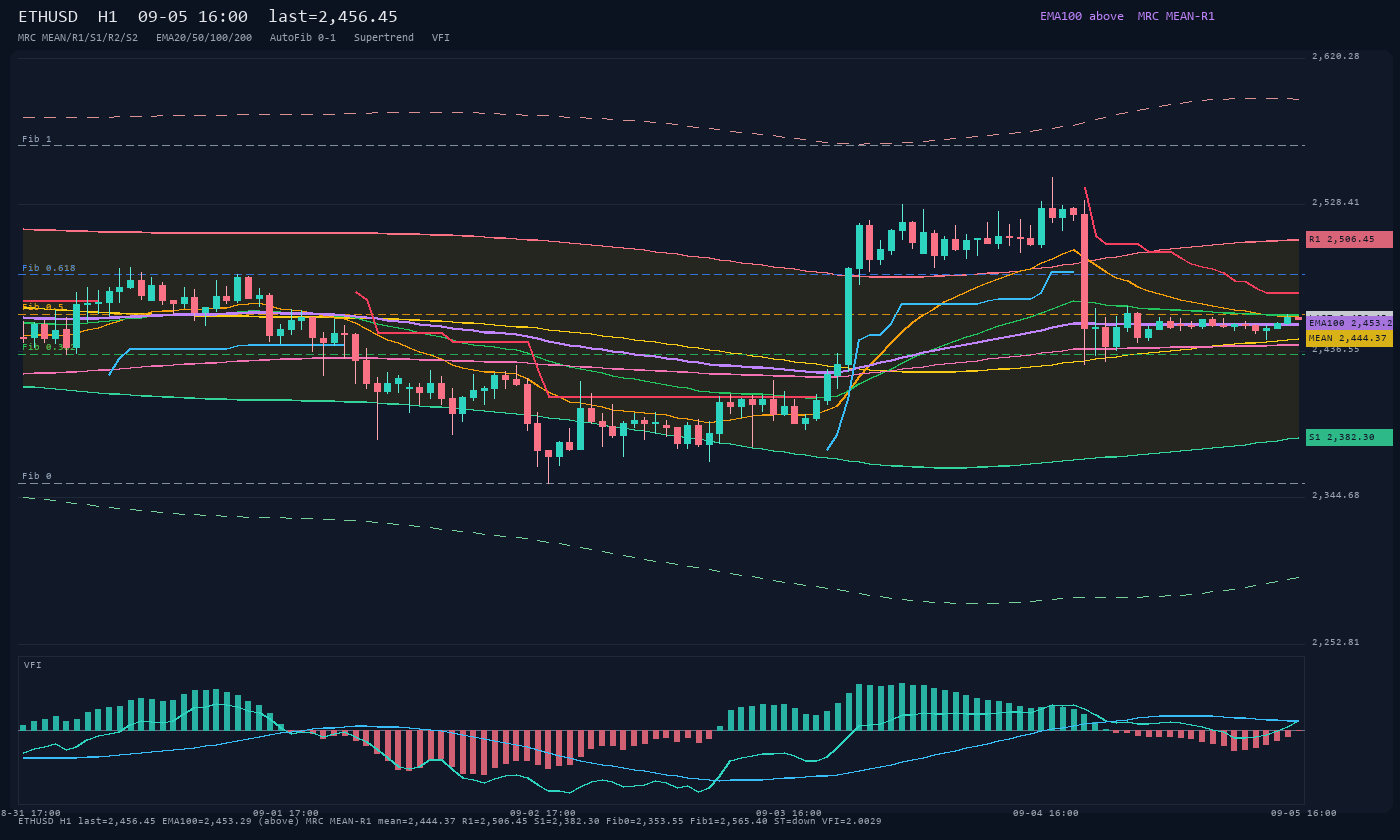This screenshot has height=840, width=1400.
Task: Select the purple EMA100 above status text
Action: [1082, 16]
